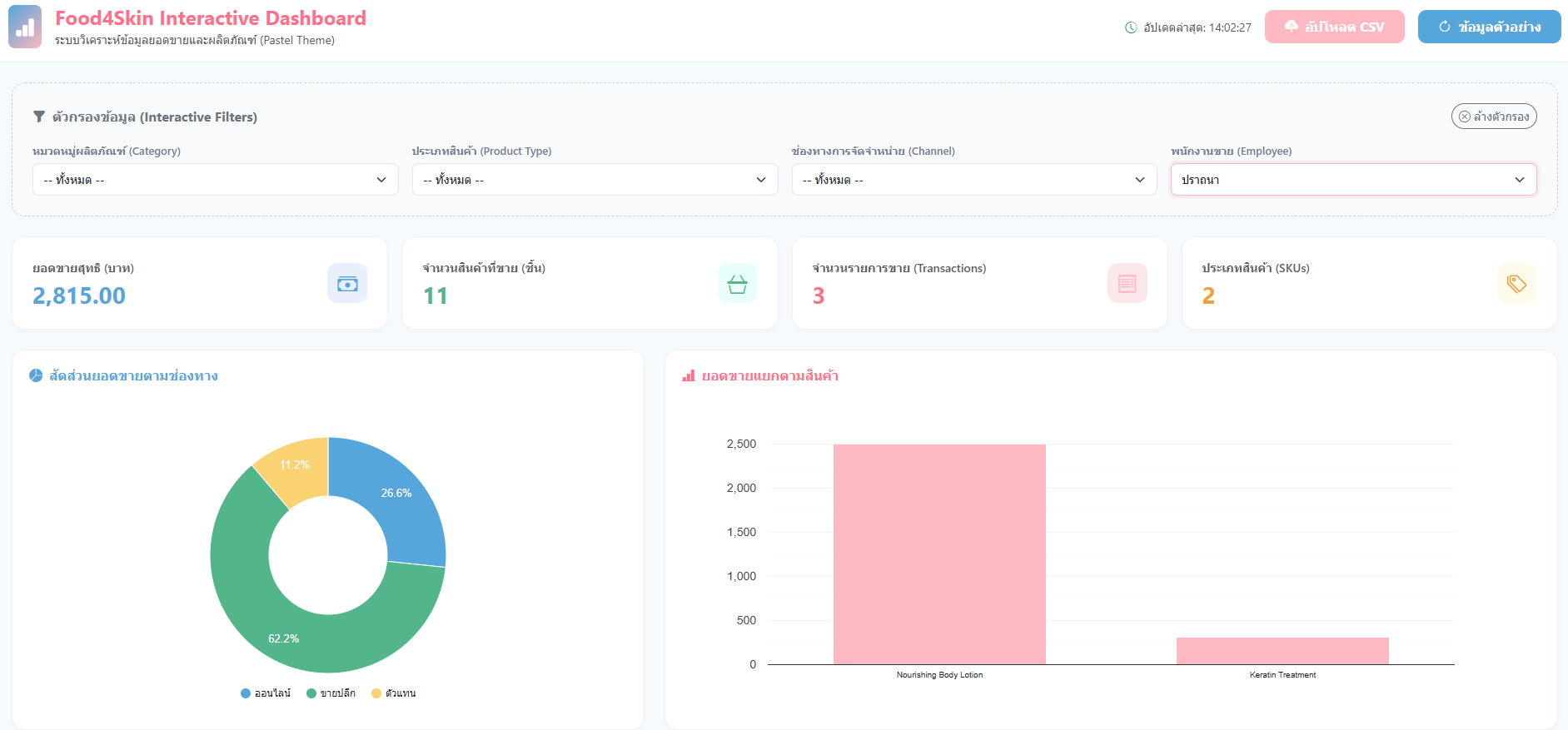This screenshot has width=1568, height=730.
Task: Click the clear filters button
Action: pos(1494,117)
